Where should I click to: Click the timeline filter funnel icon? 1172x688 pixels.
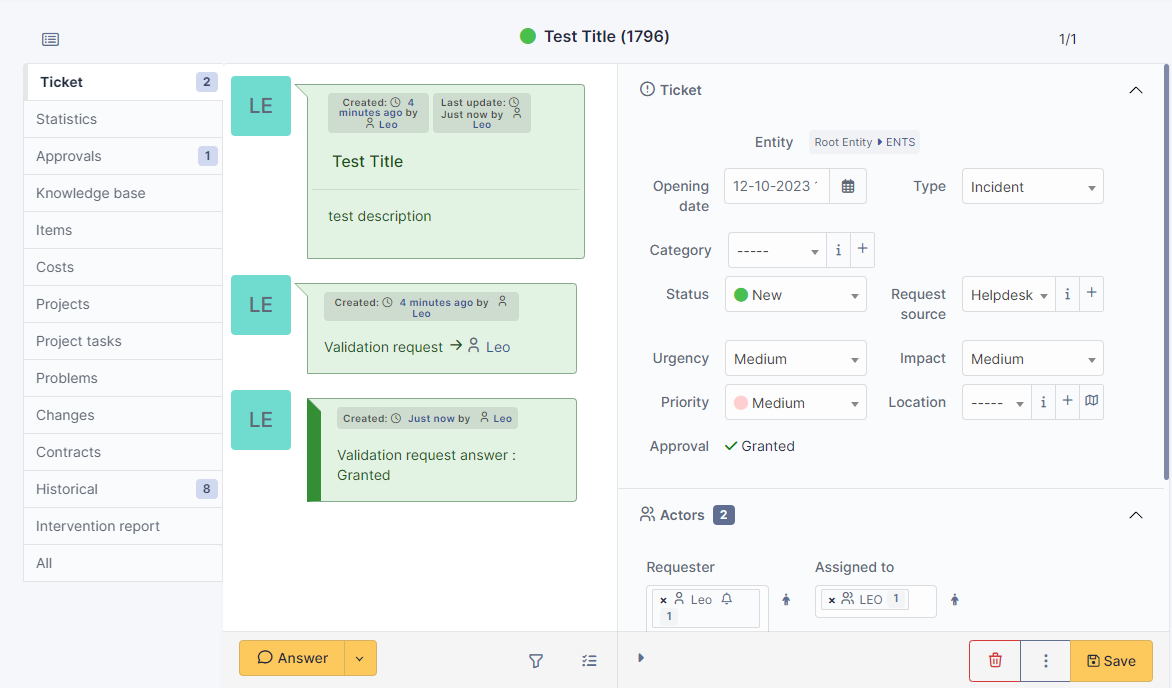[536, 661]
